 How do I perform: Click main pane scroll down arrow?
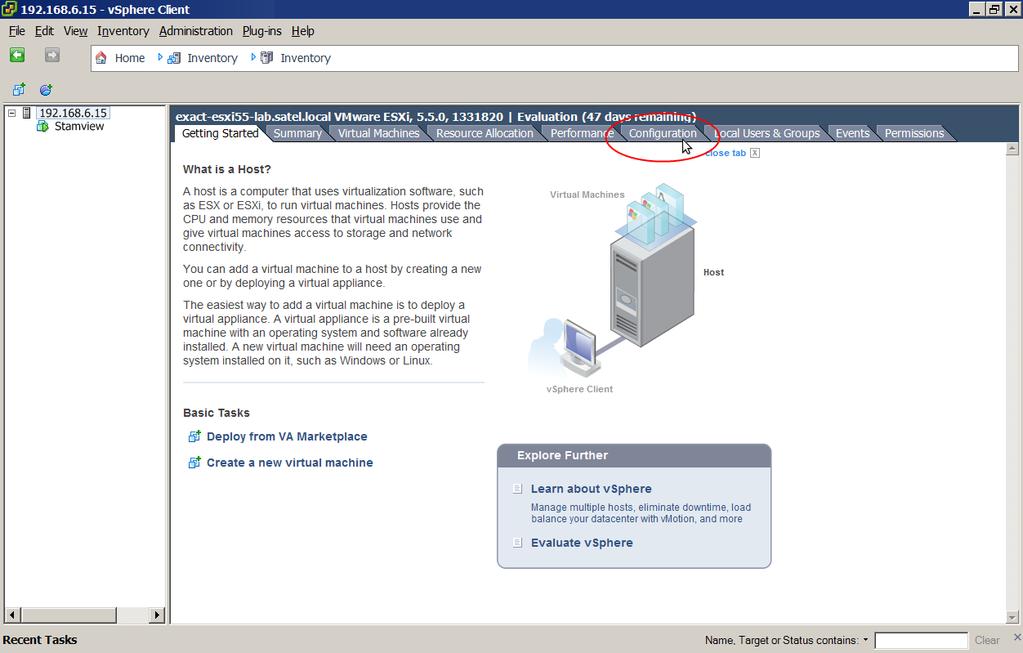tap(1012, 616)
